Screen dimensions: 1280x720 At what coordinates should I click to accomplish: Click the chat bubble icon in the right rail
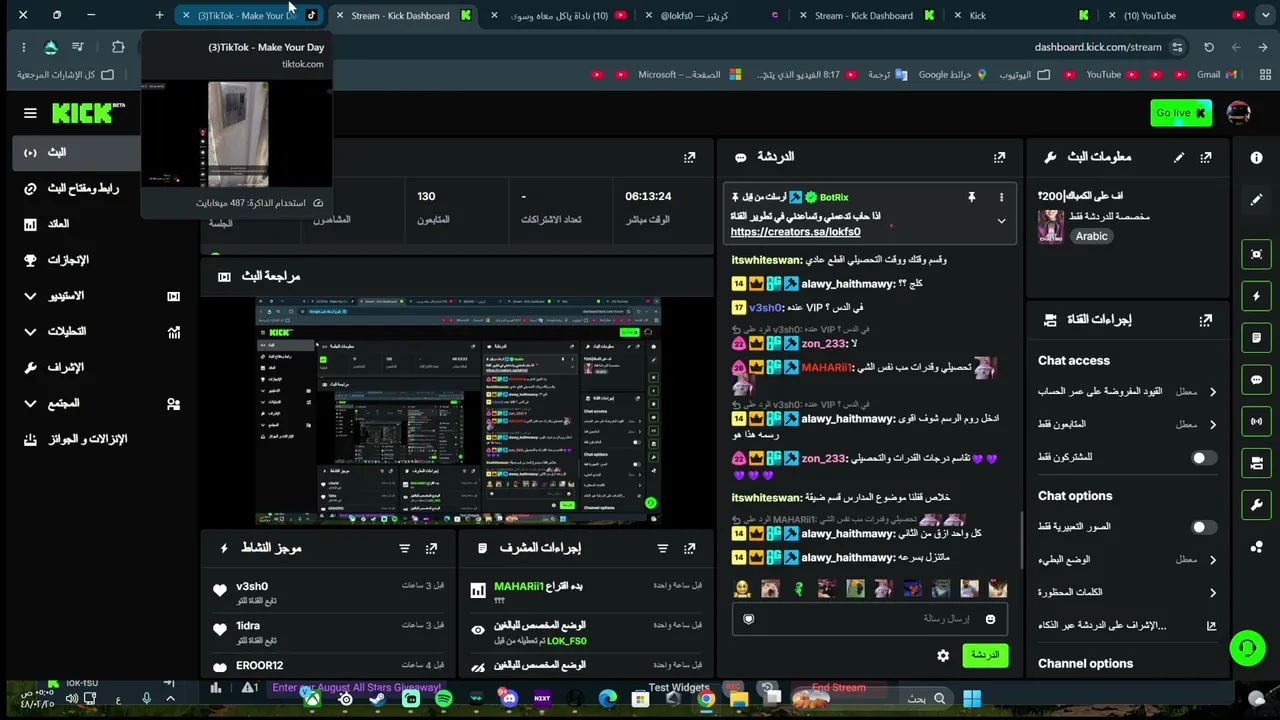[x=1256, y=380]
